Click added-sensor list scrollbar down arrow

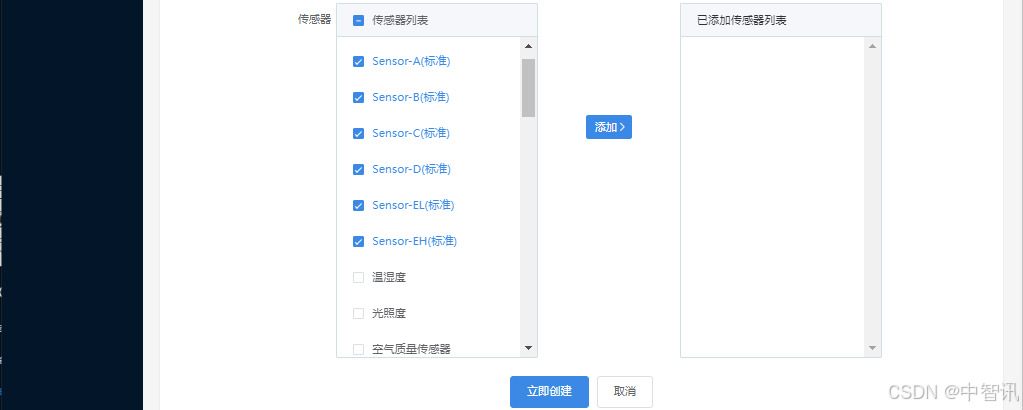(872, 348)
